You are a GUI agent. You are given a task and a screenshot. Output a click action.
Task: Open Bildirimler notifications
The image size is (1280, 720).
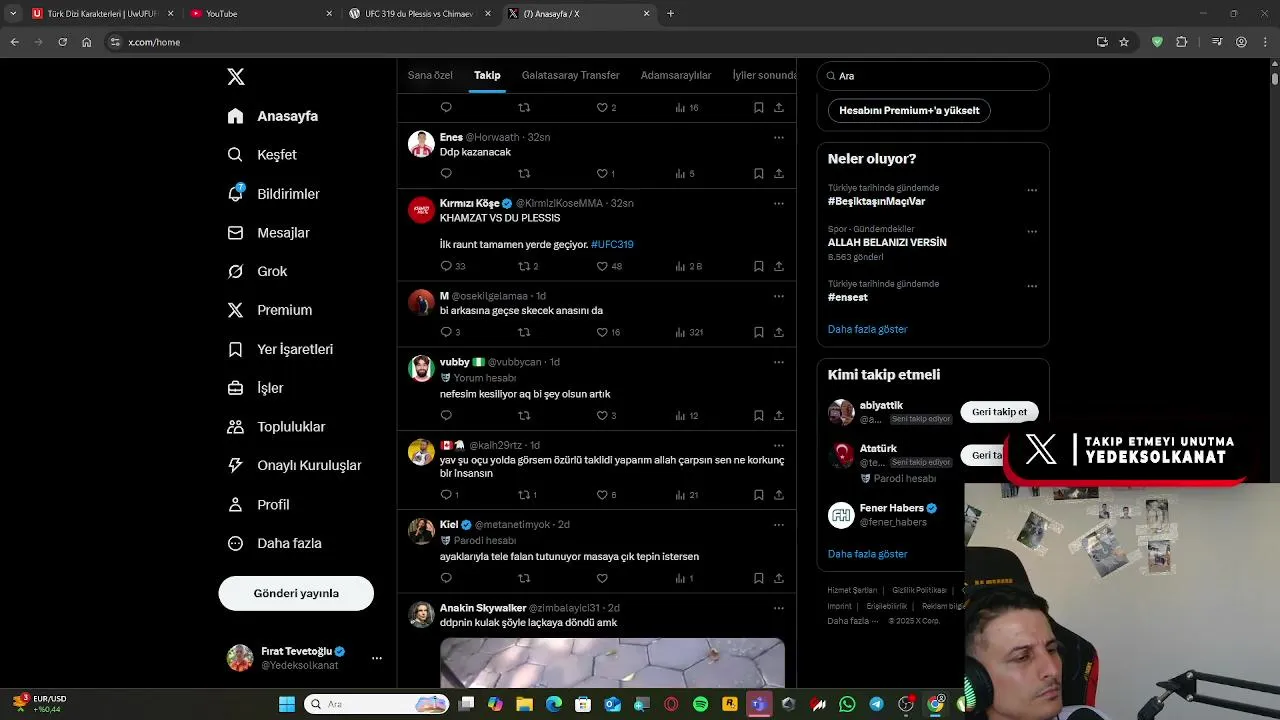coord(273,194)
